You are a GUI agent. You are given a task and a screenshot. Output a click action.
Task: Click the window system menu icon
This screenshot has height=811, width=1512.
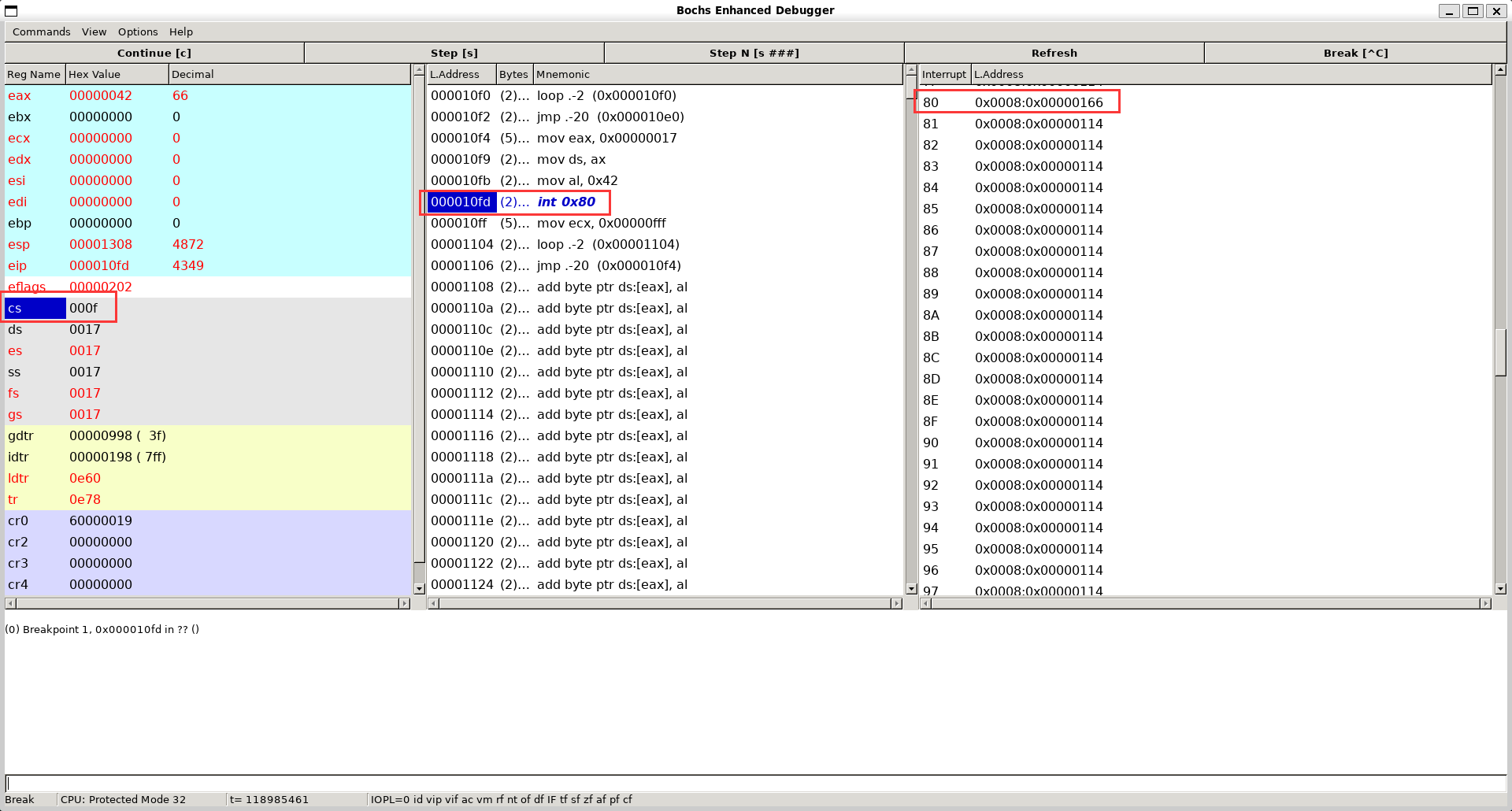click(x=11, y=11)
